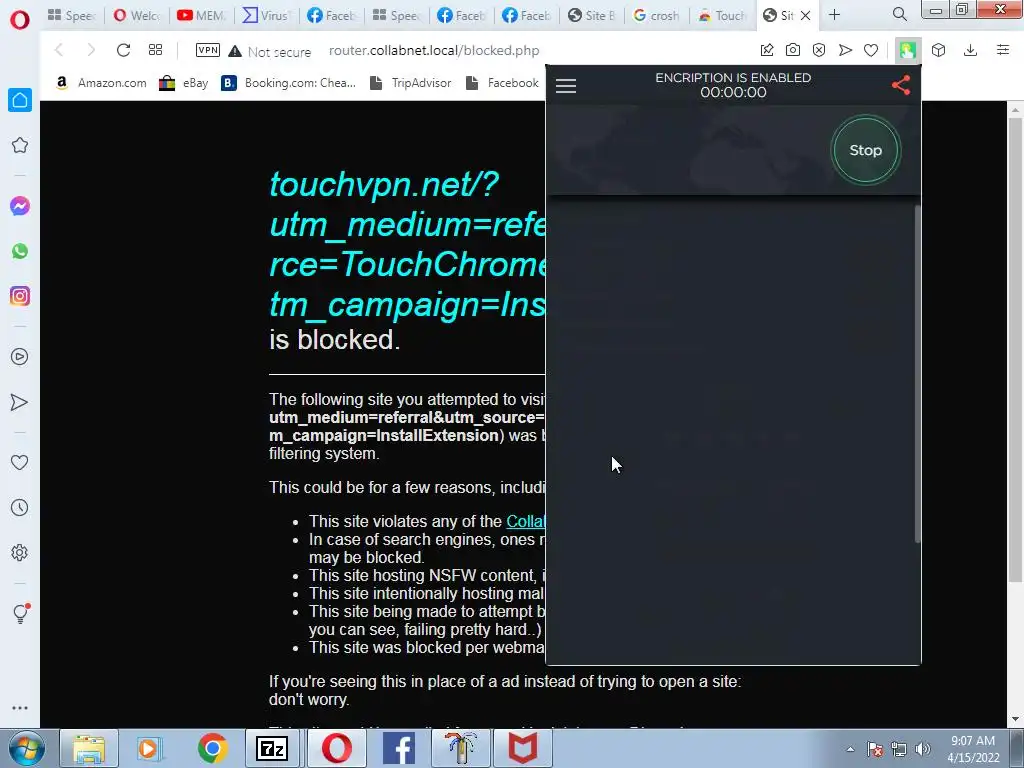Open the extensions cube icon
Viewport: 1024px width, 768px height.
pos(938,50)
